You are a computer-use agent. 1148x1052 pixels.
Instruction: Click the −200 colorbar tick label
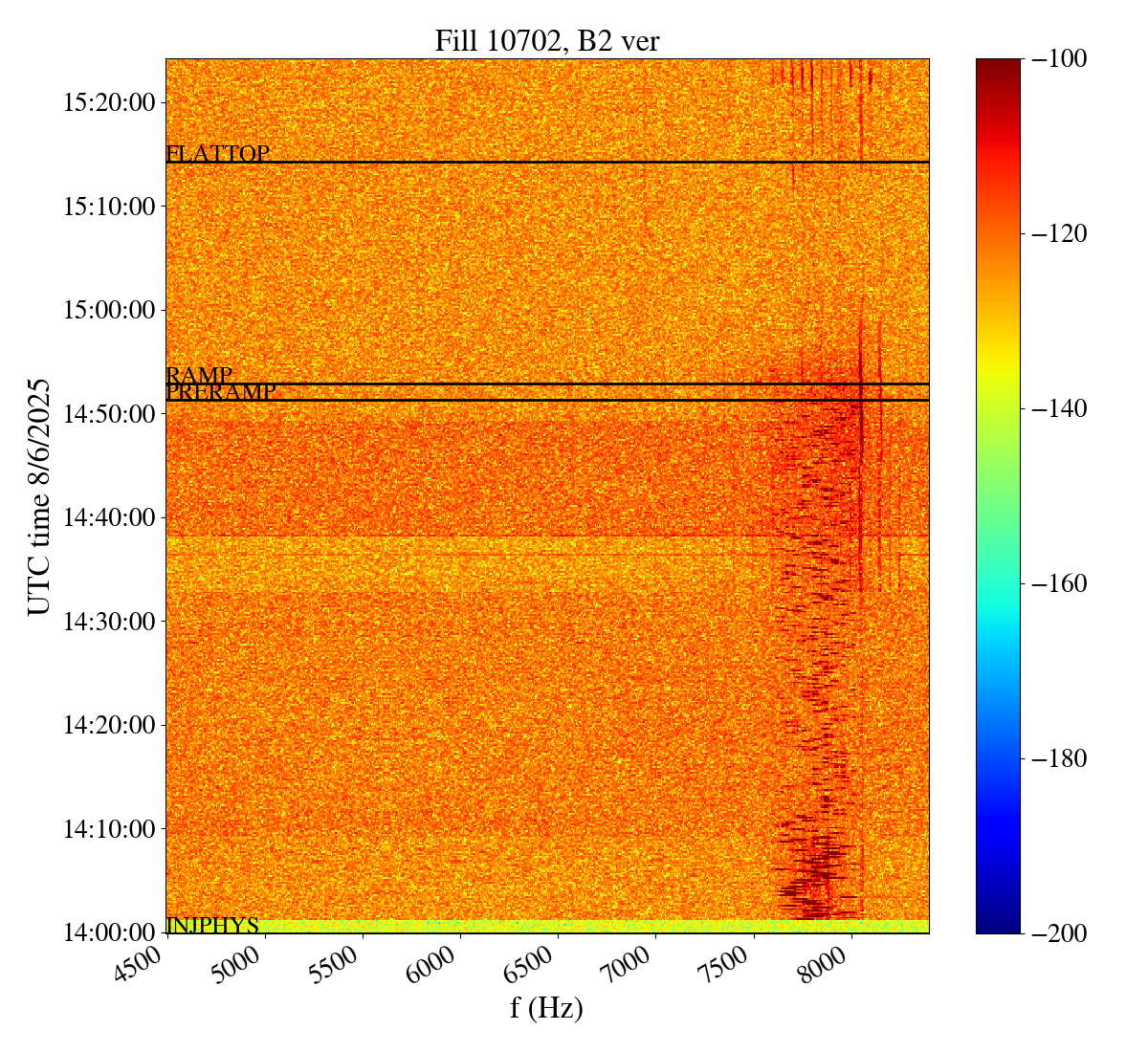1056,932
